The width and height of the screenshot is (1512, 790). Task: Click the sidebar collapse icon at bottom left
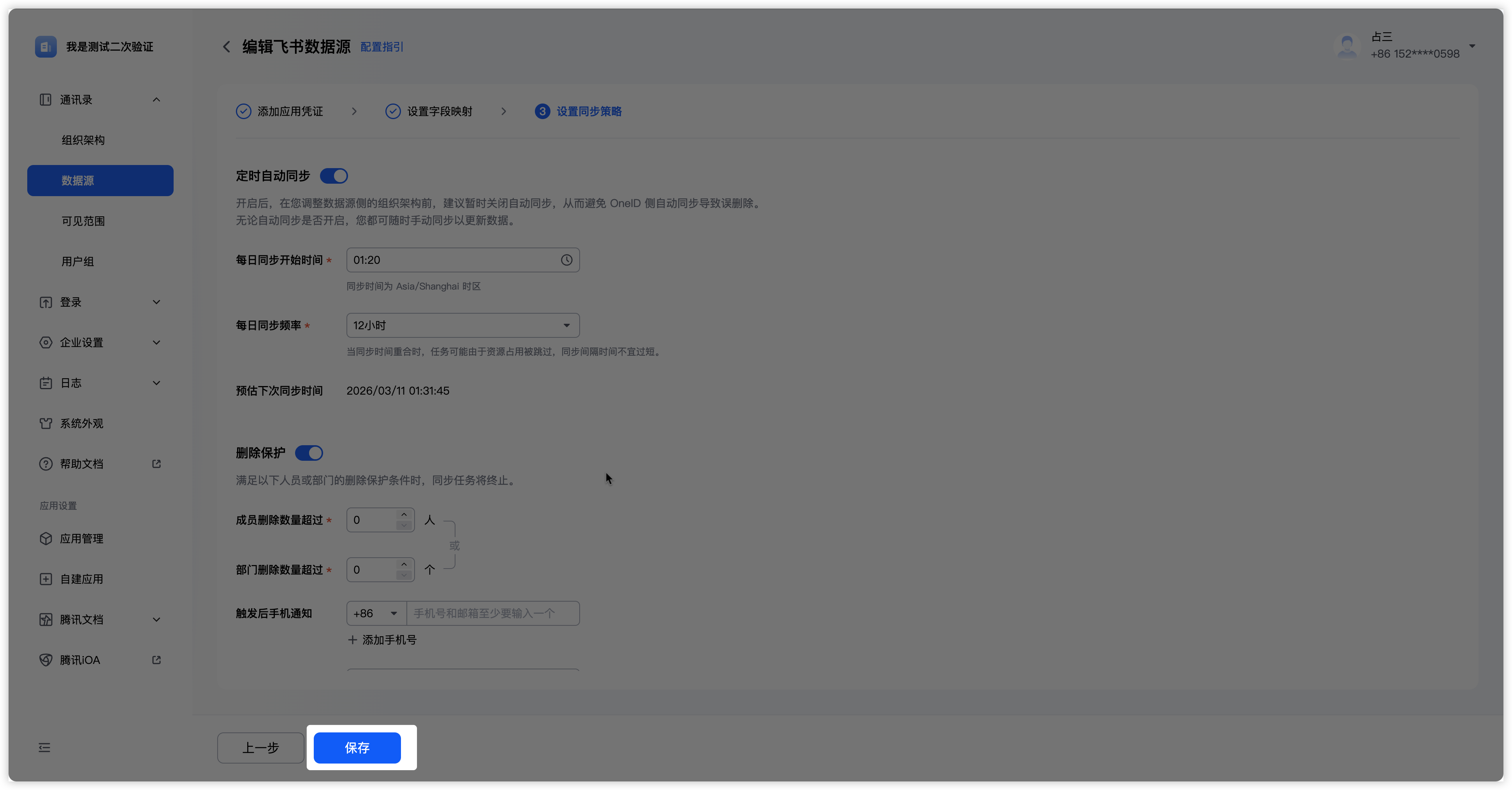click(45, 747)
